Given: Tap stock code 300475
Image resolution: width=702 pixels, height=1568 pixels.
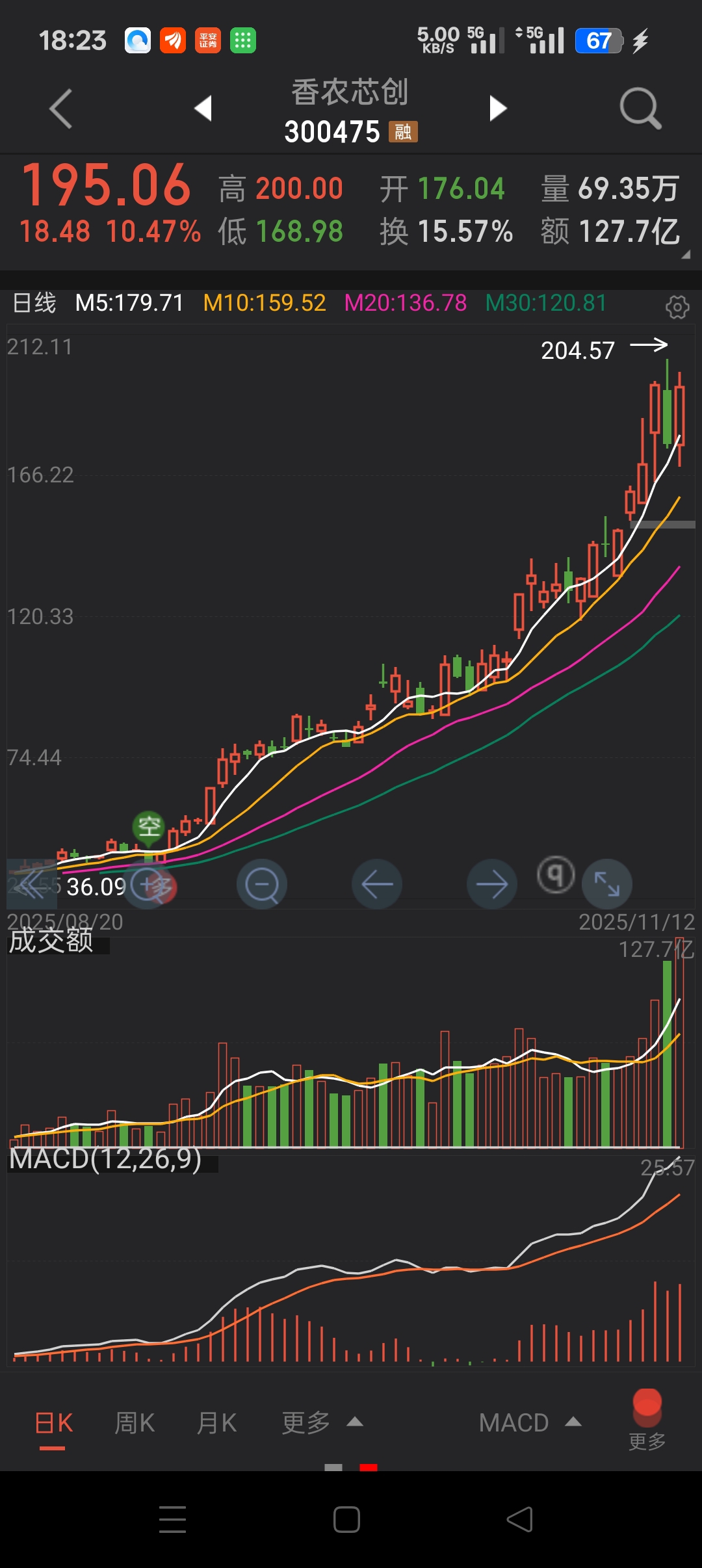Looking at the screenshot, I should point(332,132).
